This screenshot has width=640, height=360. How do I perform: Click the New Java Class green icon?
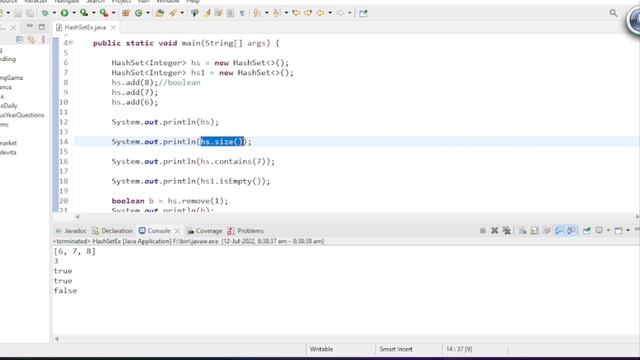(139, 13)
